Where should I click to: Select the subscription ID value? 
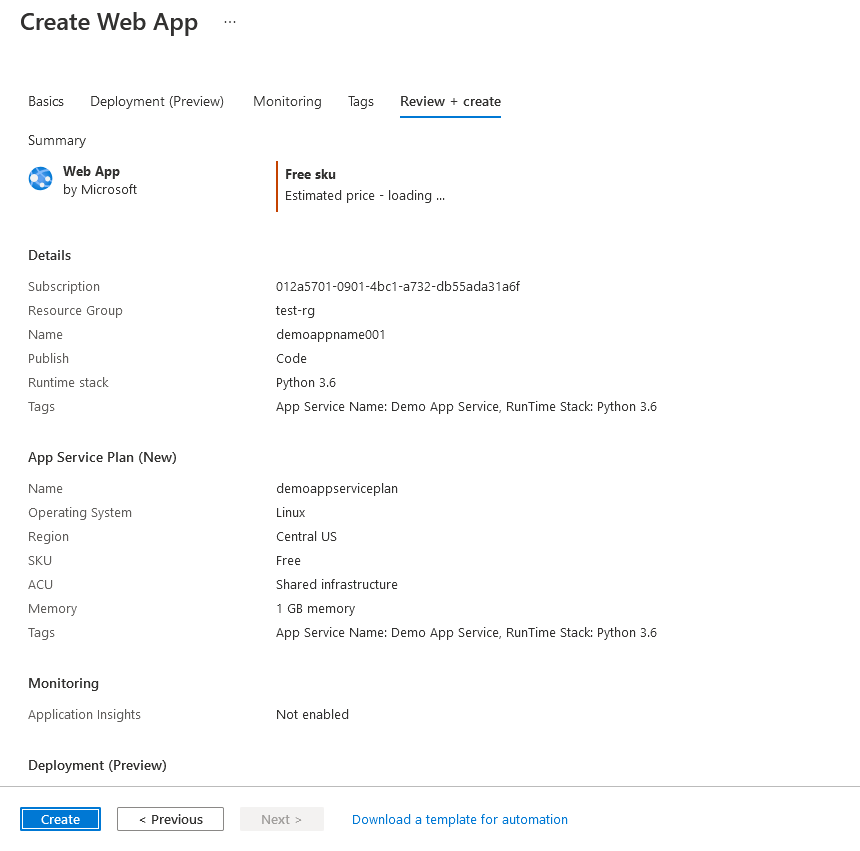(396, 286)
